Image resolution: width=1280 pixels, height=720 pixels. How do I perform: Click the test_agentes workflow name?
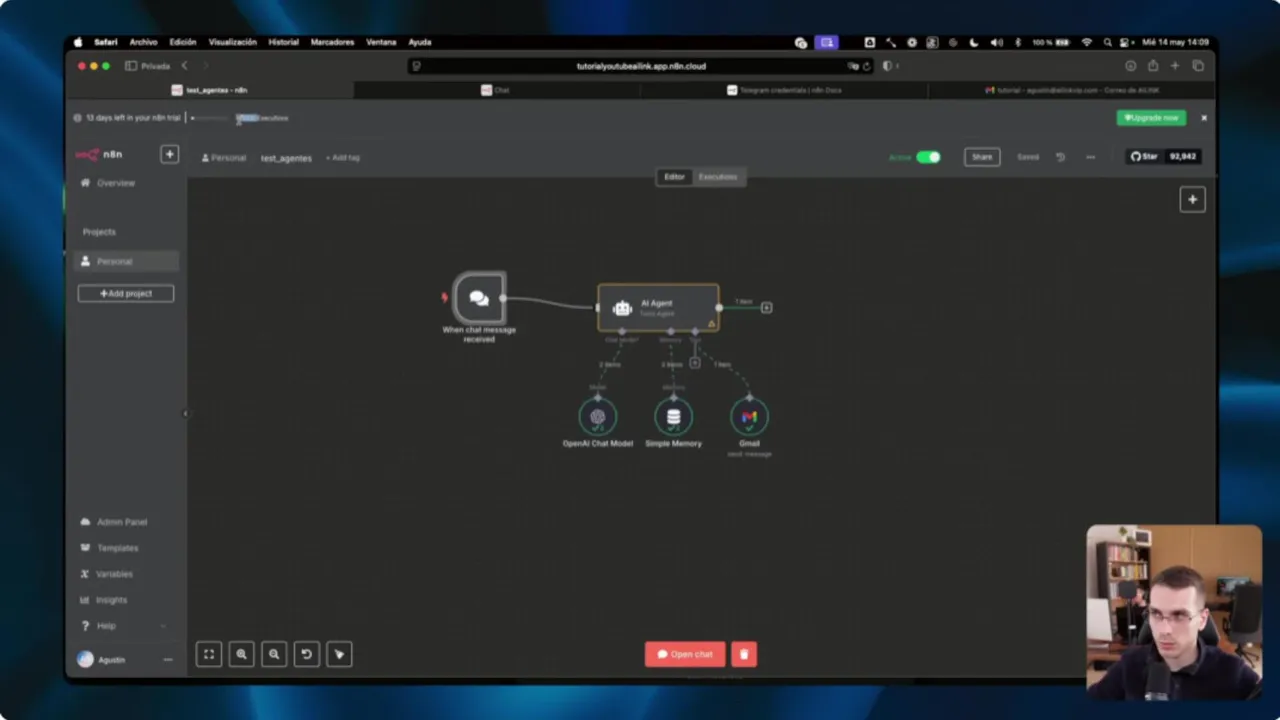pos(286,158)
